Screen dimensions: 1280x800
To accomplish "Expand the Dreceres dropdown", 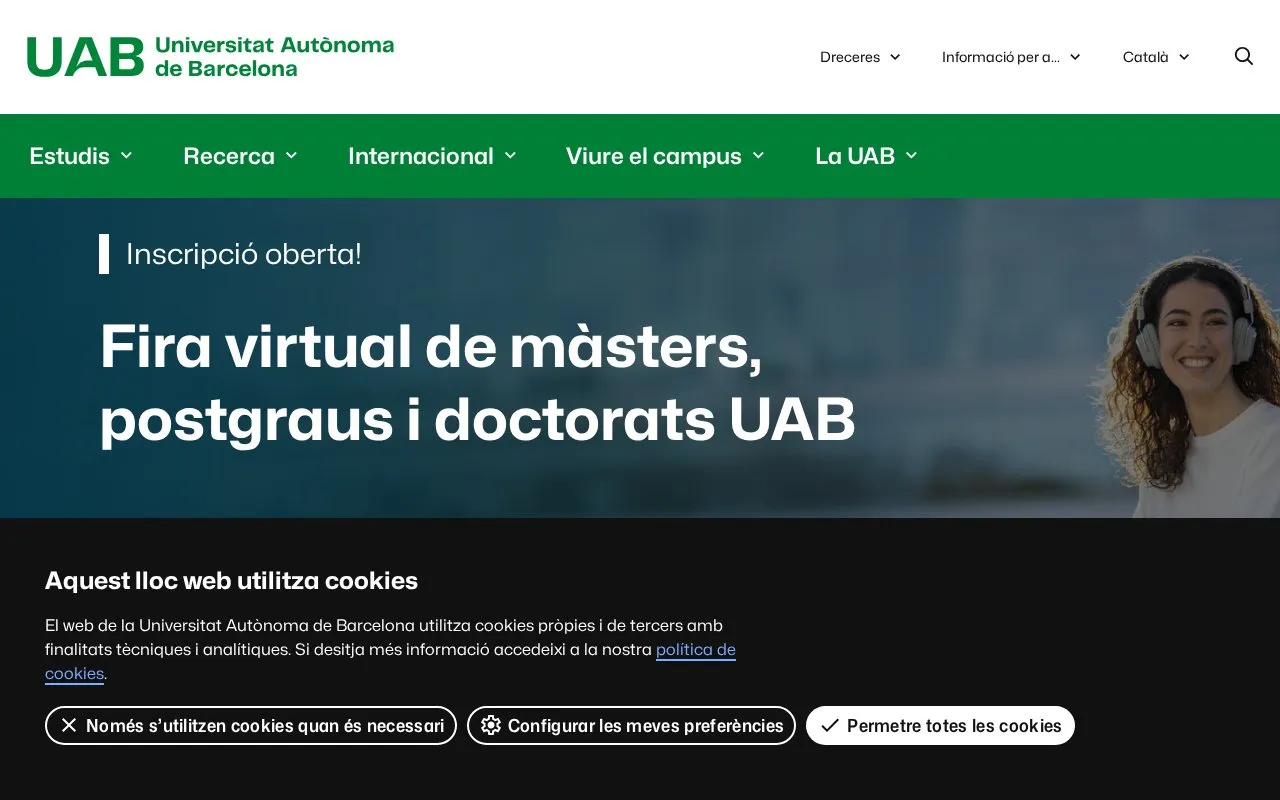I will (x=860, y=57).
